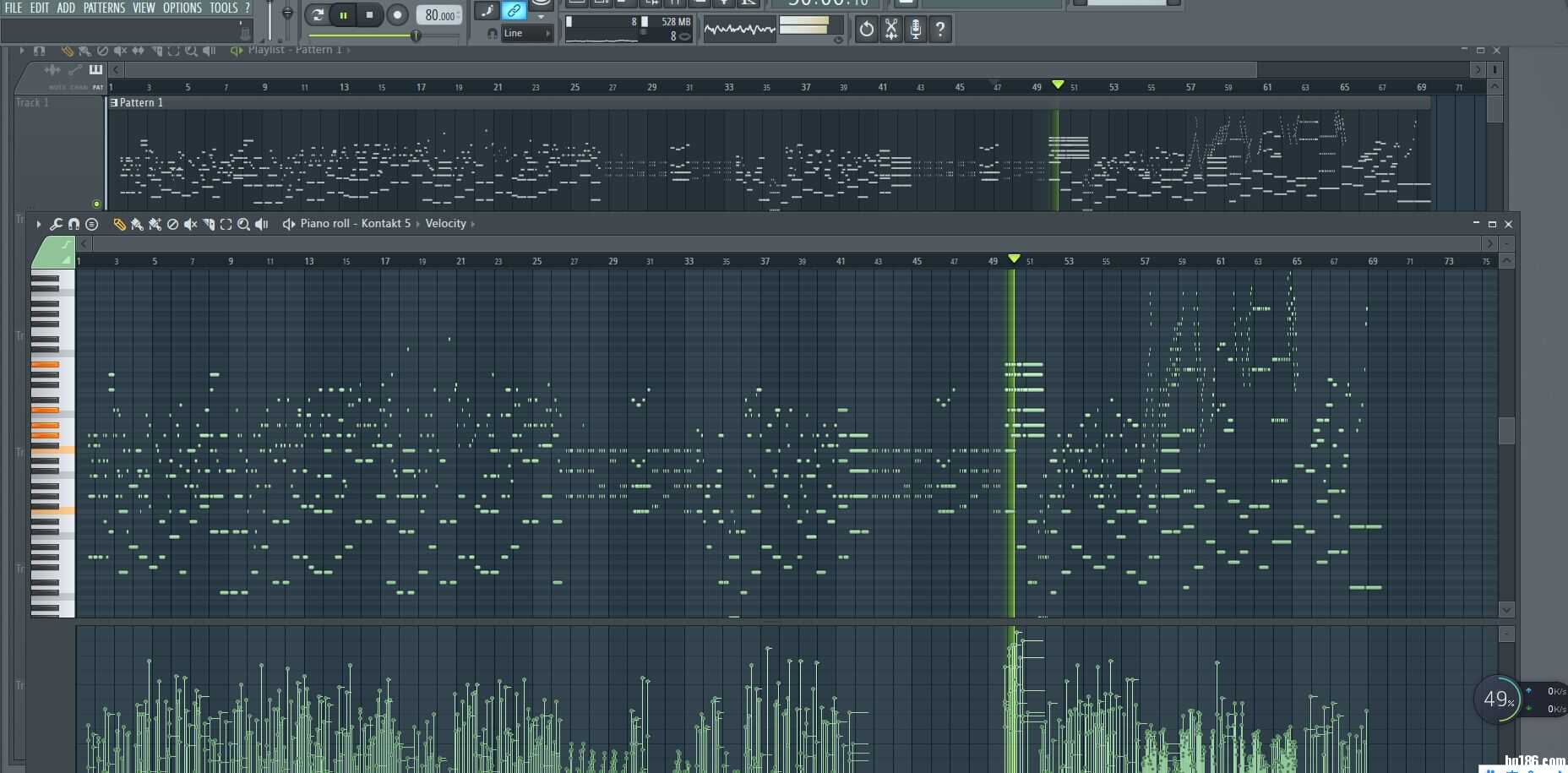Toggle Piano roll snap magnet icon
This screenshot has width=1568, height=773.
pyautogui.click(x=73, y=224)
